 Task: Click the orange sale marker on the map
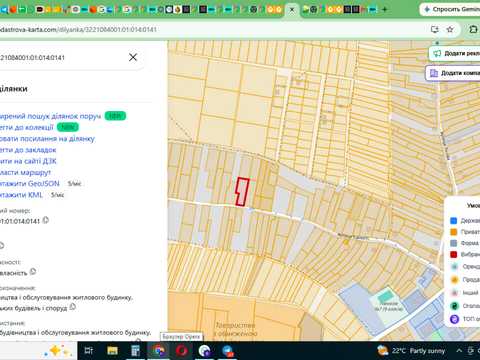[346, 242]
